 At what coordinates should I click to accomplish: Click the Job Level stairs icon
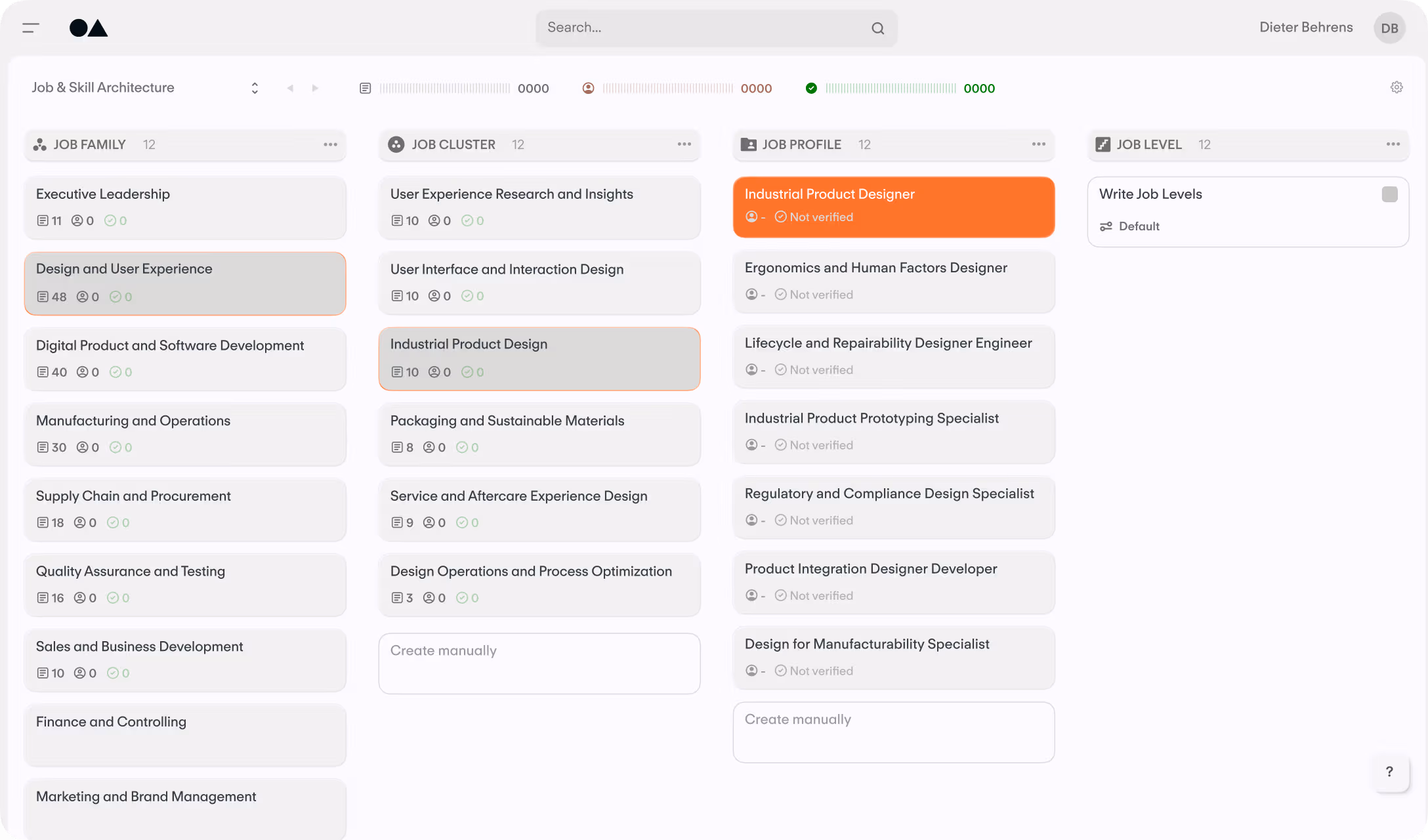coord(1103,144)
